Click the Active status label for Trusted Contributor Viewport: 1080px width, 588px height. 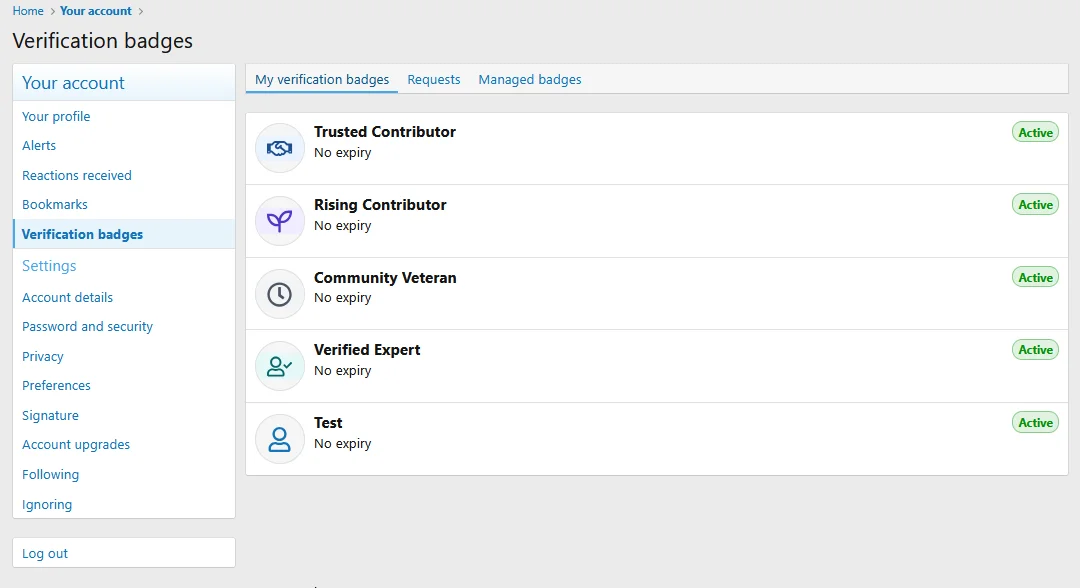point(1035,132)
